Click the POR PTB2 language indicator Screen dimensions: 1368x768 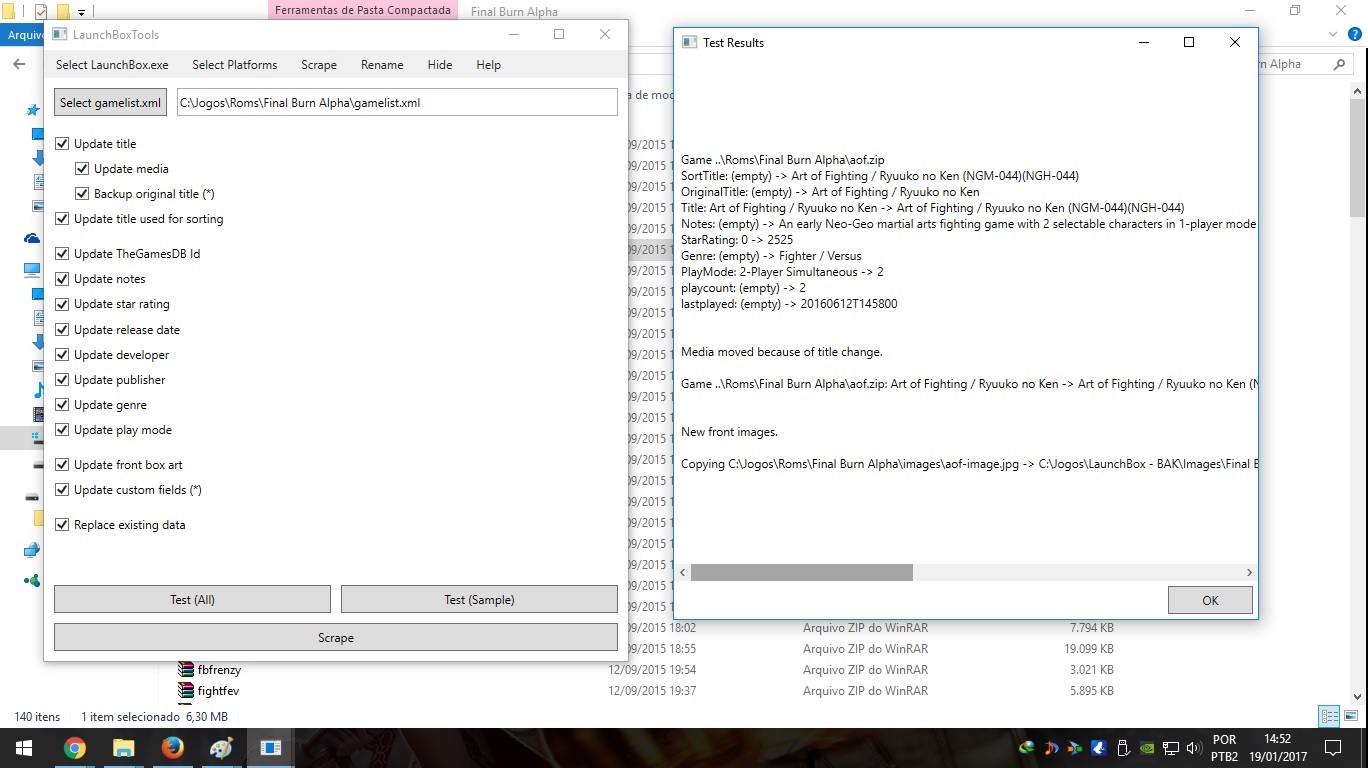[1224, 747]
